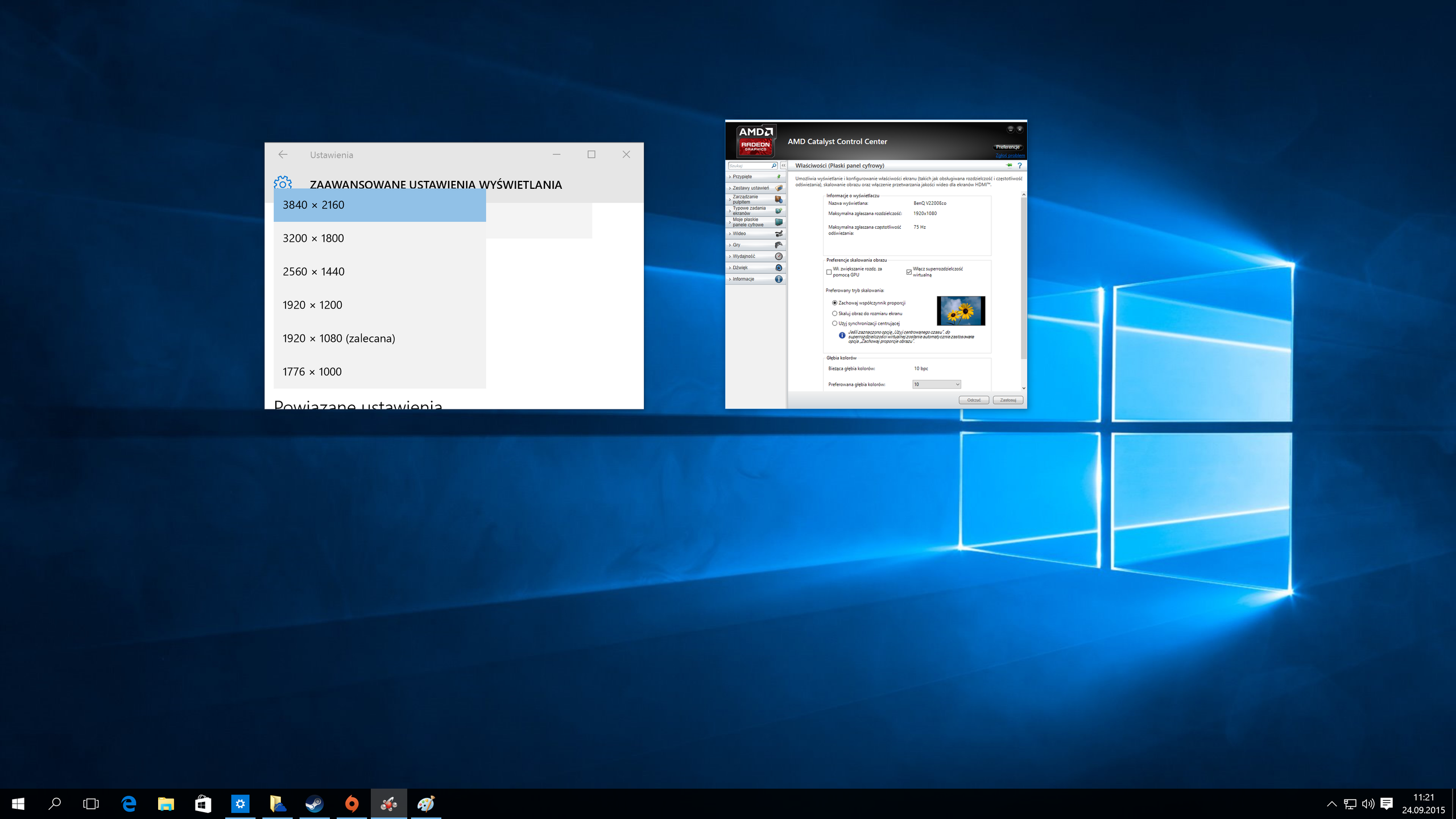Click the Catalyst panel vertical scrollbar
The width and height of the screenshot is (1456, 819).
tap(1023, 279)
